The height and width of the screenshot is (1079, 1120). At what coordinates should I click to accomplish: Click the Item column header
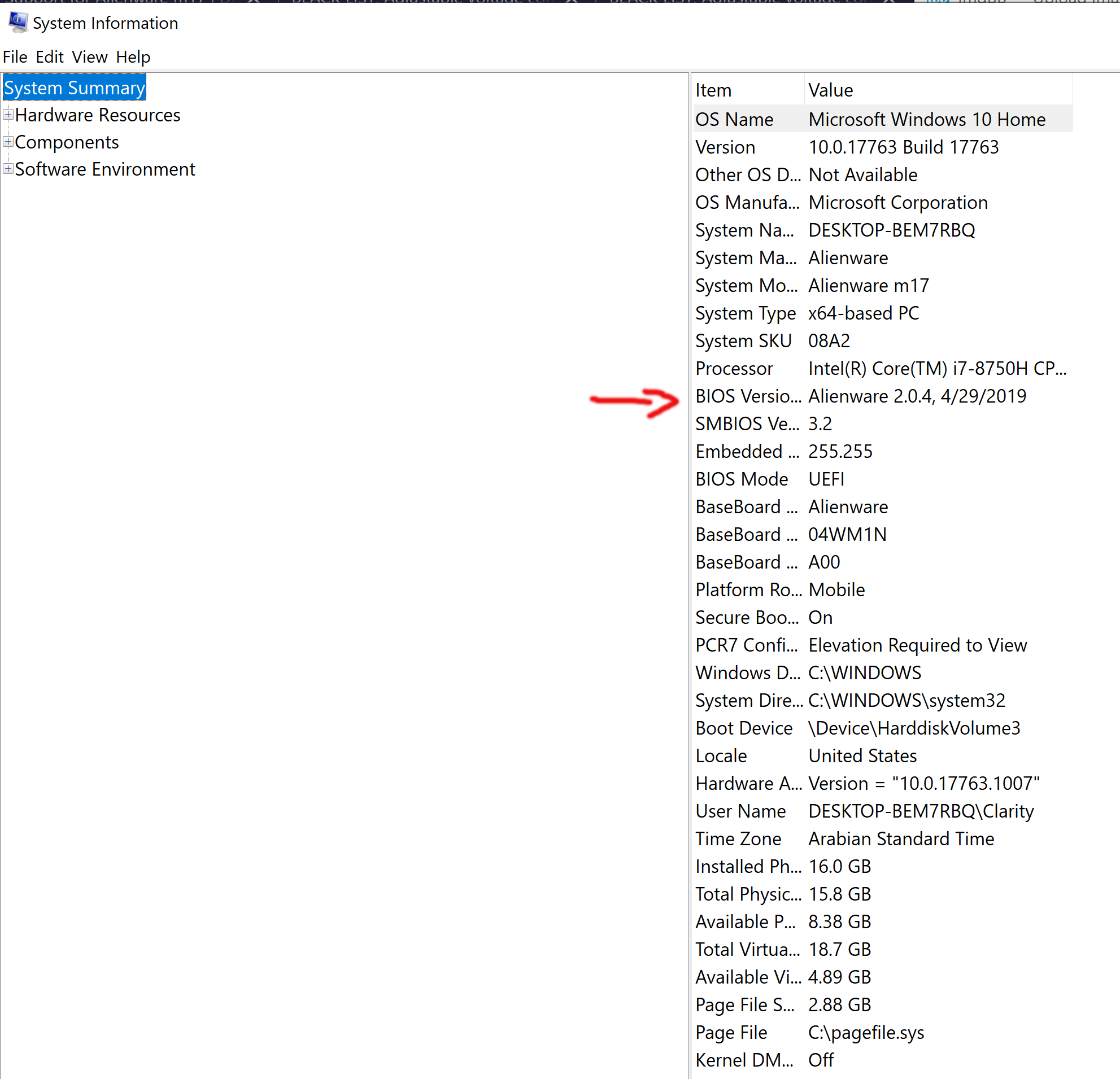[x=748, y=90]
